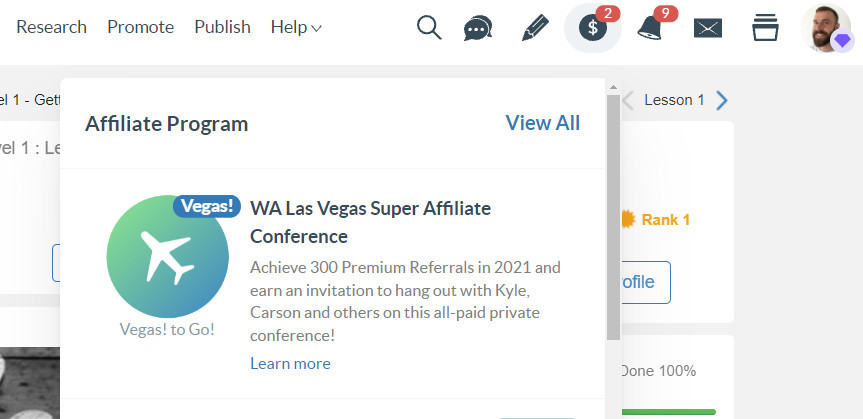This screenshot has height=419, width=863.
Task: Click the View All link
Action: tap(542, 123)
